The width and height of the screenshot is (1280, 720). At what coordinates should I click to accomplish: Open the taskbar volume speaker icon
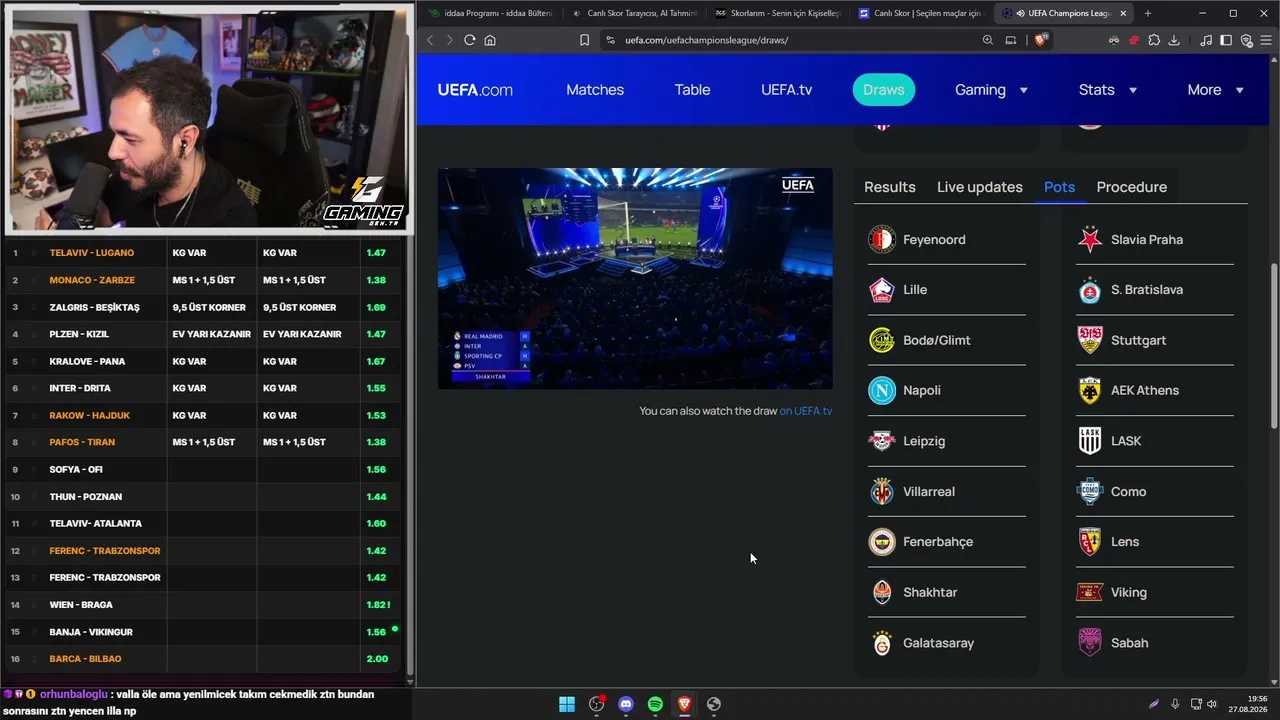pos(1212,704)
